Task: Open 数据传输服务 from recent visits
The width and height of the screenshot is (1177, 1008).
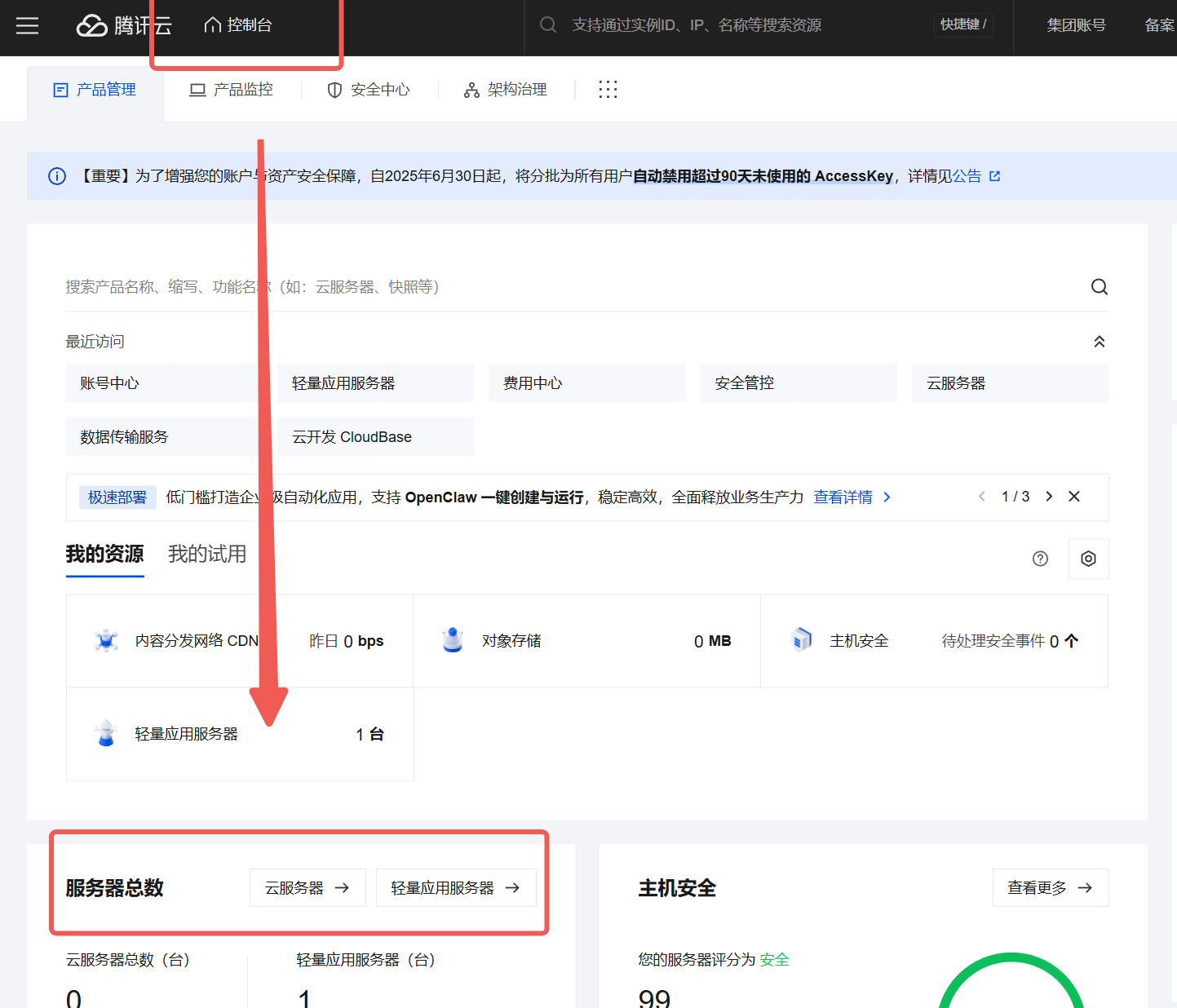Action: [x=164, y=437]
